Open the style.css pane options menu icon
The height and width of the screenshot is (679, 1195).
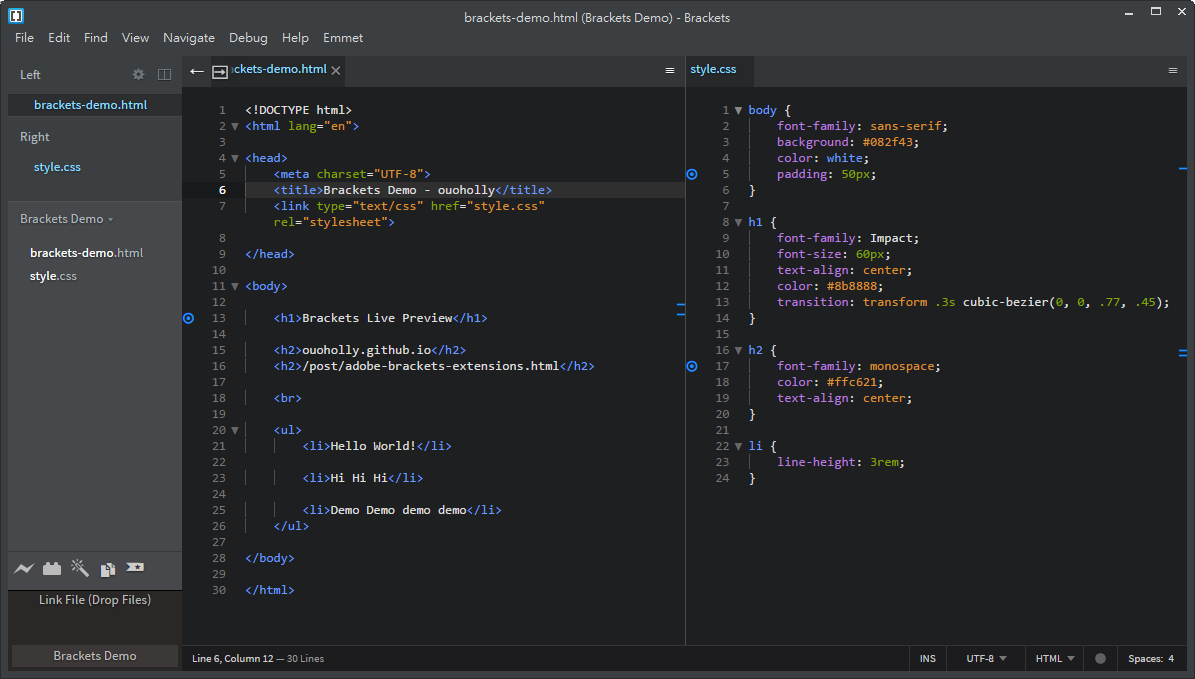[1173, 70]
